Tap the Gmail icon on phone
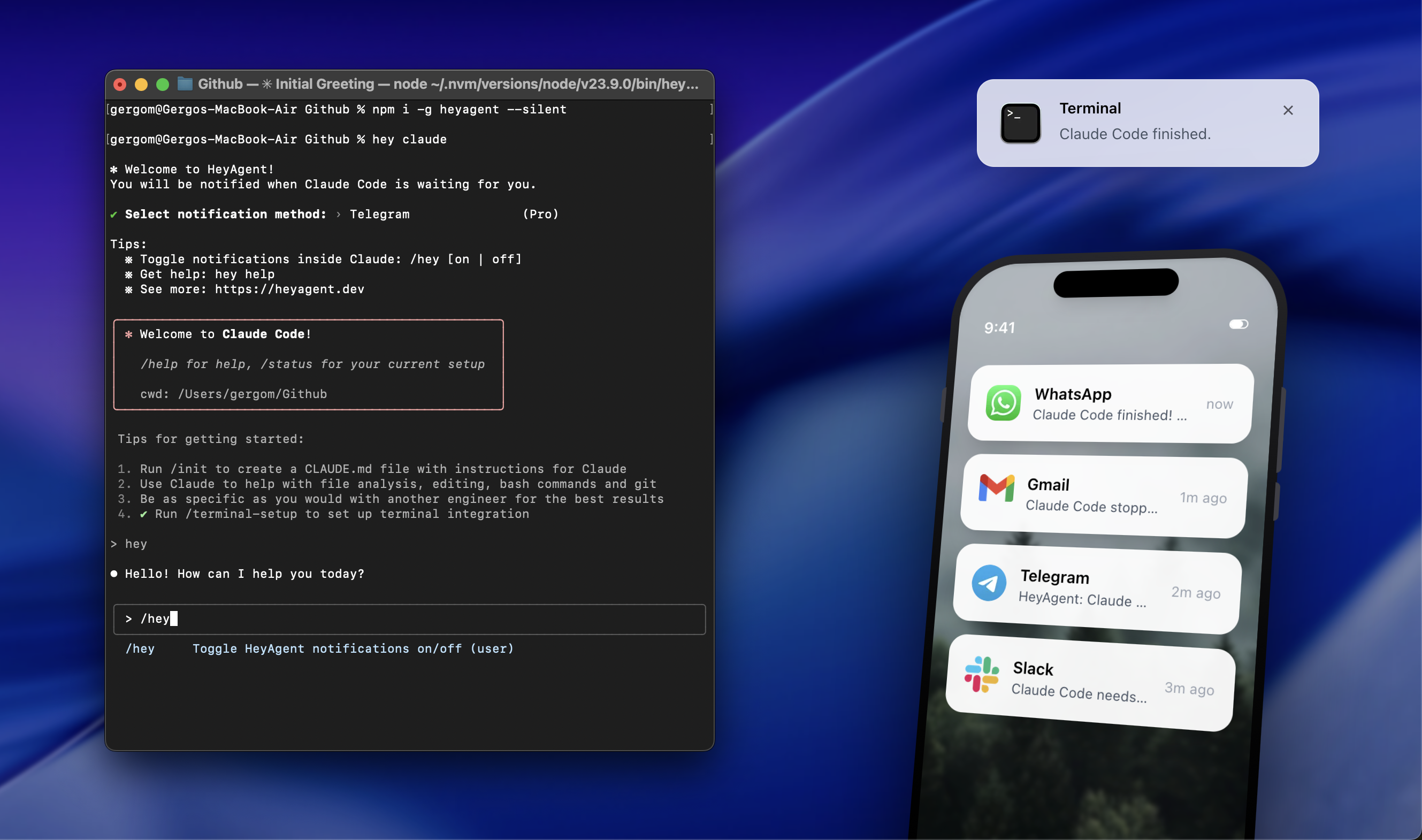 click(996, 488)
